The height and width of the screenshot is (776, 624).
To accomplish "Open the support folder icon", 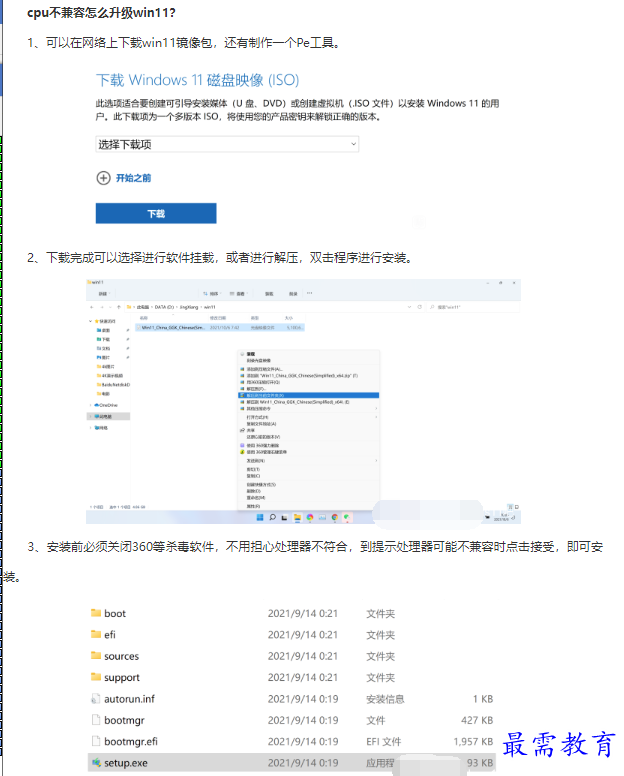I will point(96,677).
